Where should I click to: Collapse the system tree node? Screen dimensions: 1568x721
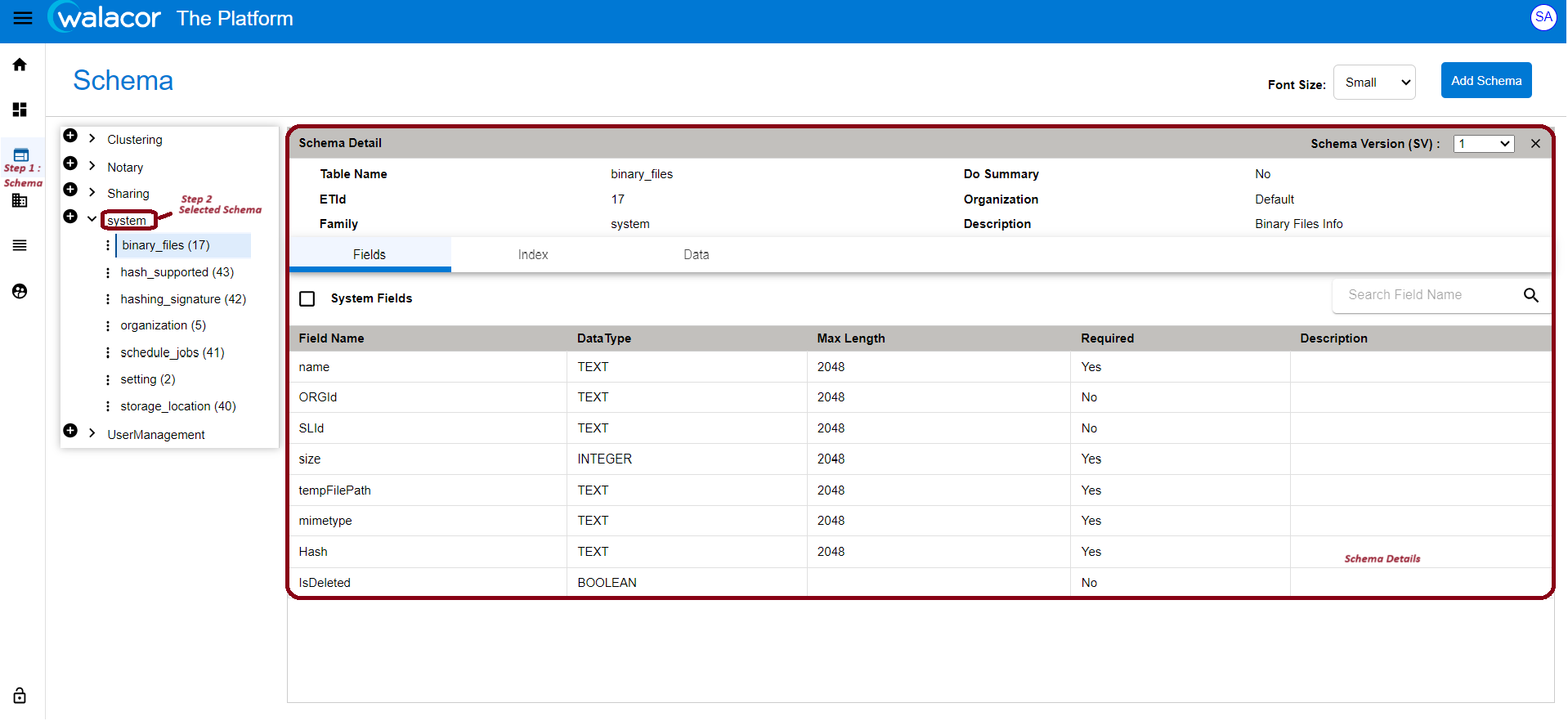(x=92, y=218)
